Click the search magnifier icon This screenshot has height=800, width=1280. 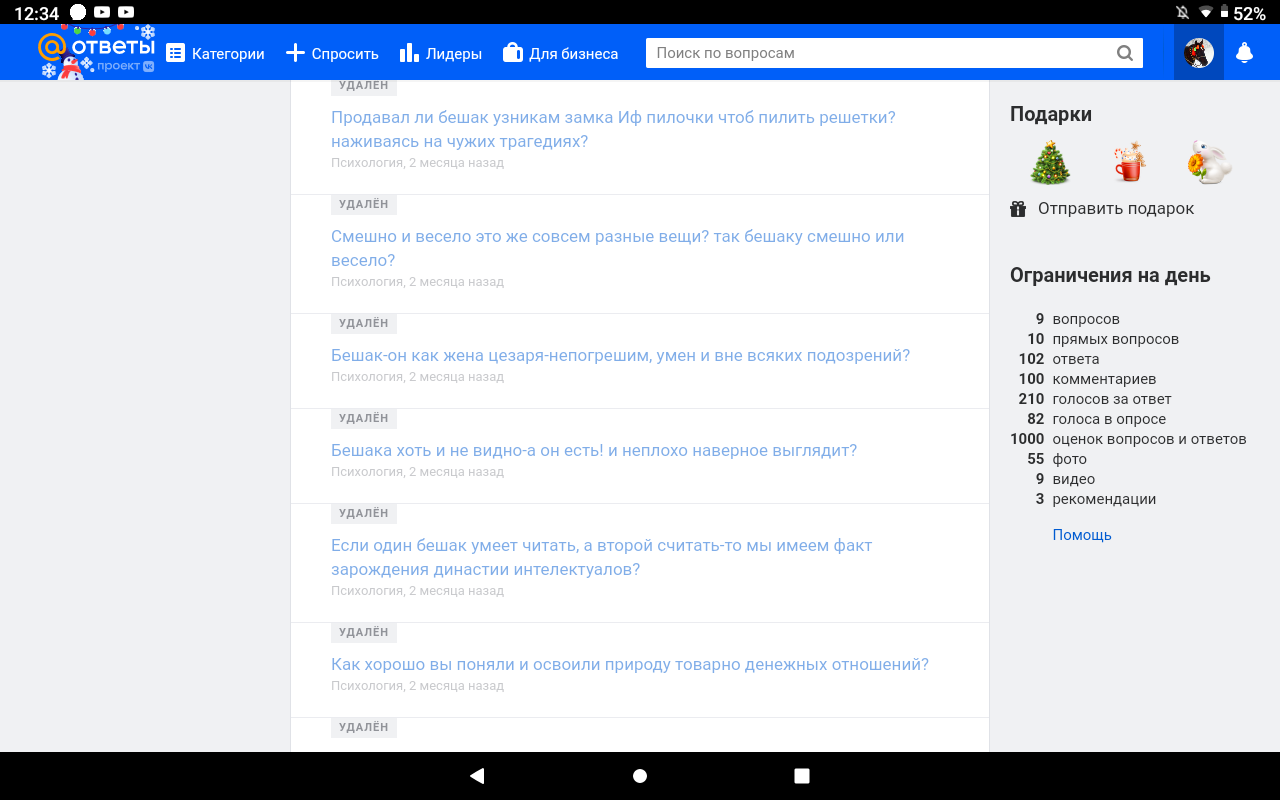pos(1125,53)
